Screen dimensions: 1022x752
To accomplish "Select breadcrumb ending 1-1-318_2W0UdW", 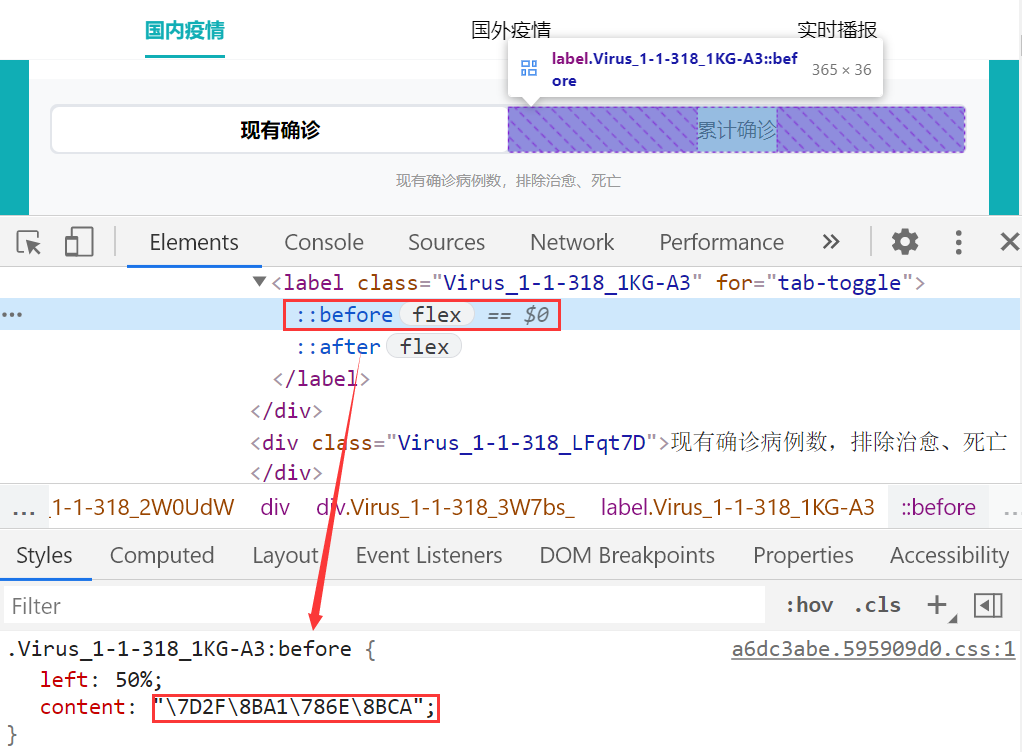I will (141, 507).
